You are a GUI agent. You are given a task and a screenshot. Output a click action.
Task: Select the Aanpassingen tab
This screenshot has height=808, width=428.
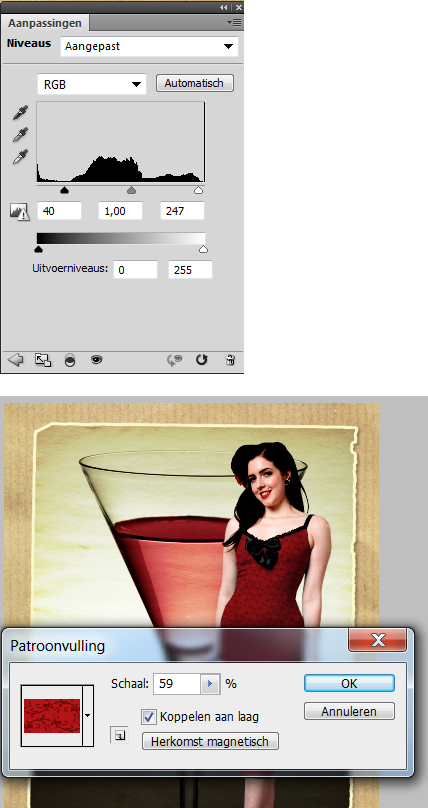tap(45, 23)
